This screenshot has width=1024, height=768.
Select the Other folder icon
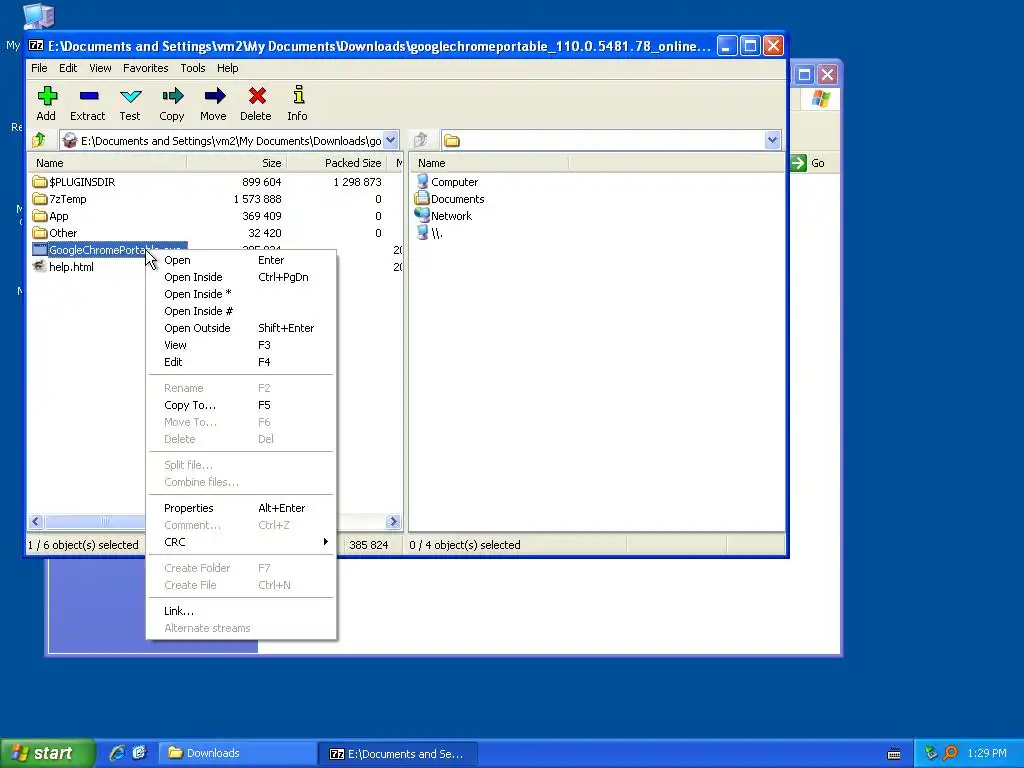[40, 232]
